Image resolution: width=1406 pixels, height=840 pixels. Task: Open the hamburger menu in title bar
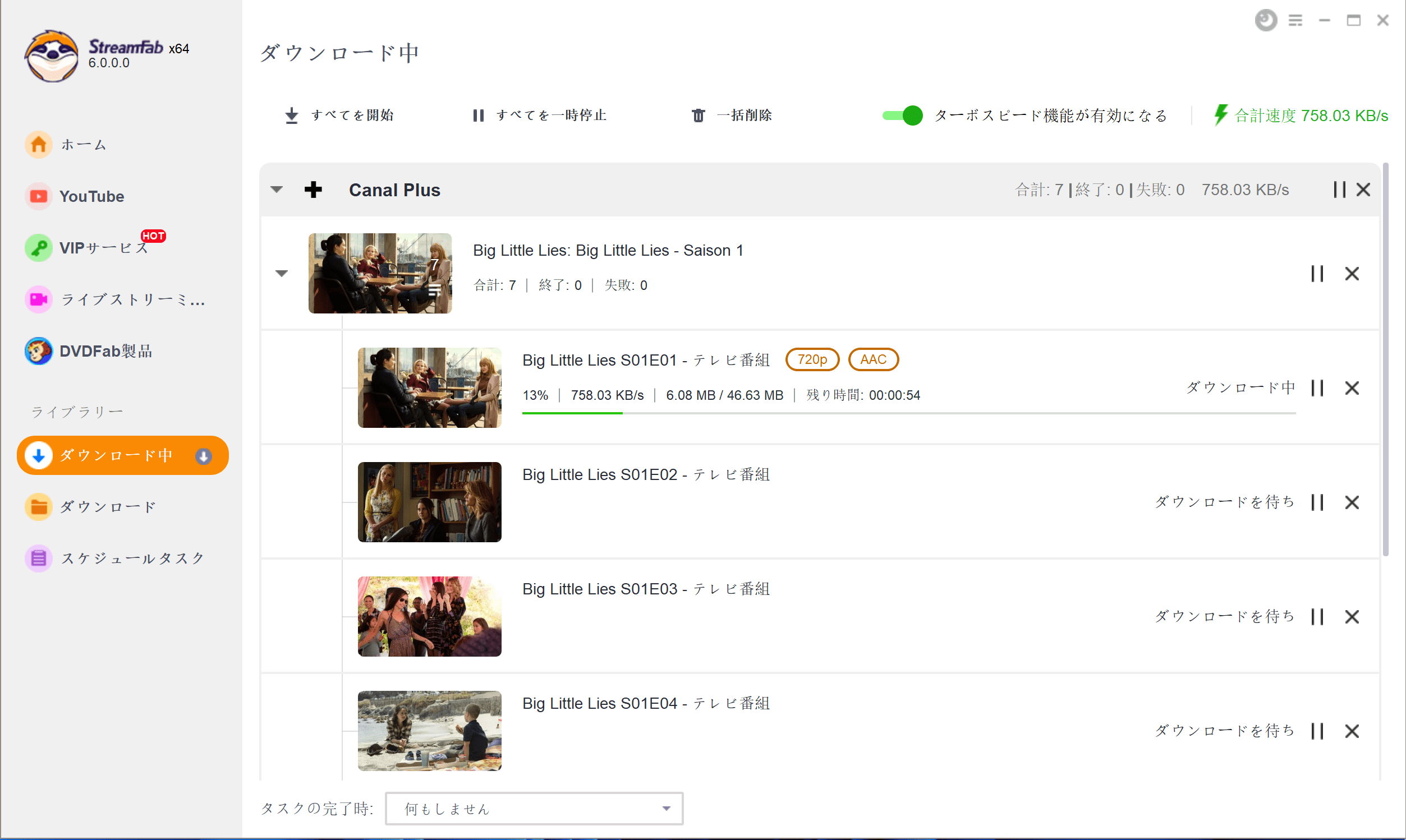tap(1295, 20)
